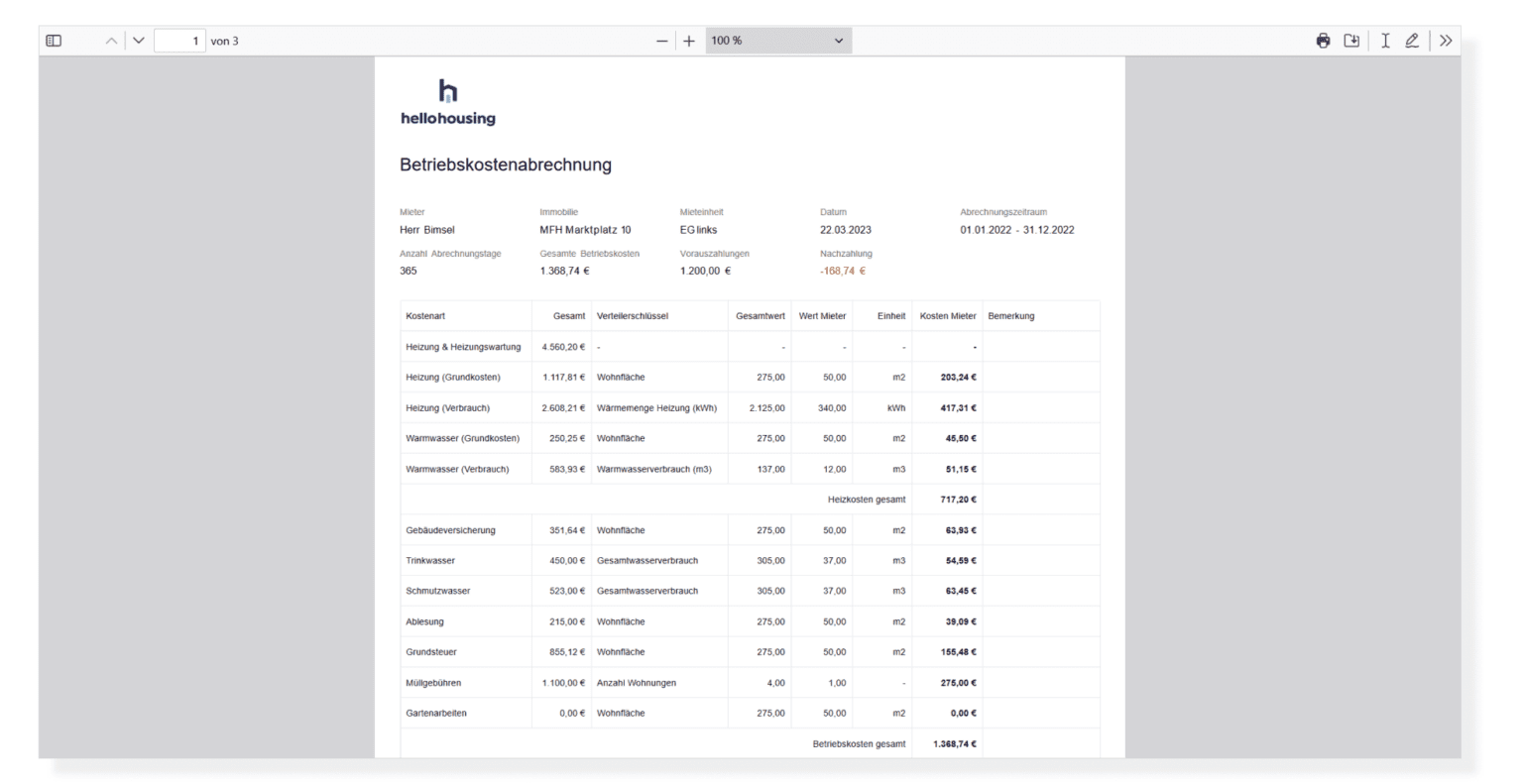Go to previous page arrow
Screen dimensions: 1523x784
(x=112, y=41)
